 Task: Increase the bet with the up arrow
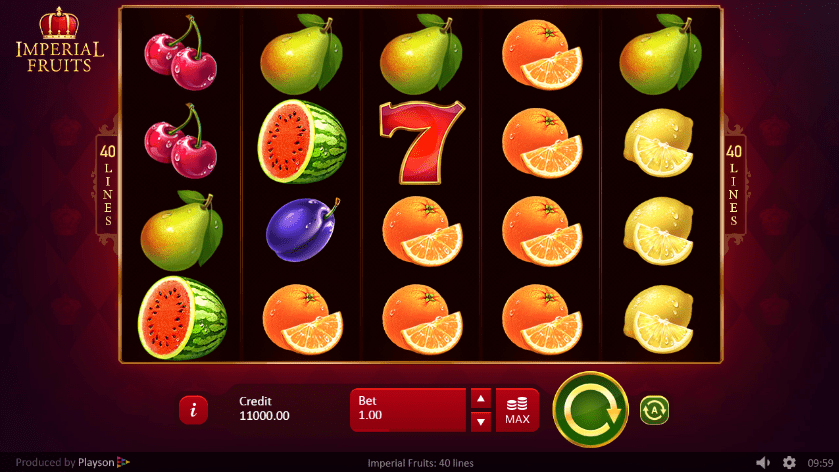click(x=480, y=399)
